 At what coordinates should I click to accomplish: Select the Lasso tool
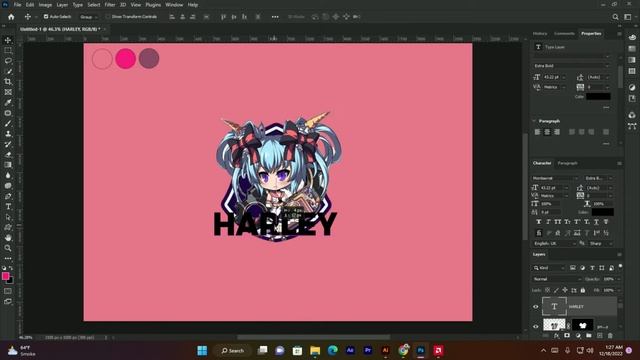(8, 61)
